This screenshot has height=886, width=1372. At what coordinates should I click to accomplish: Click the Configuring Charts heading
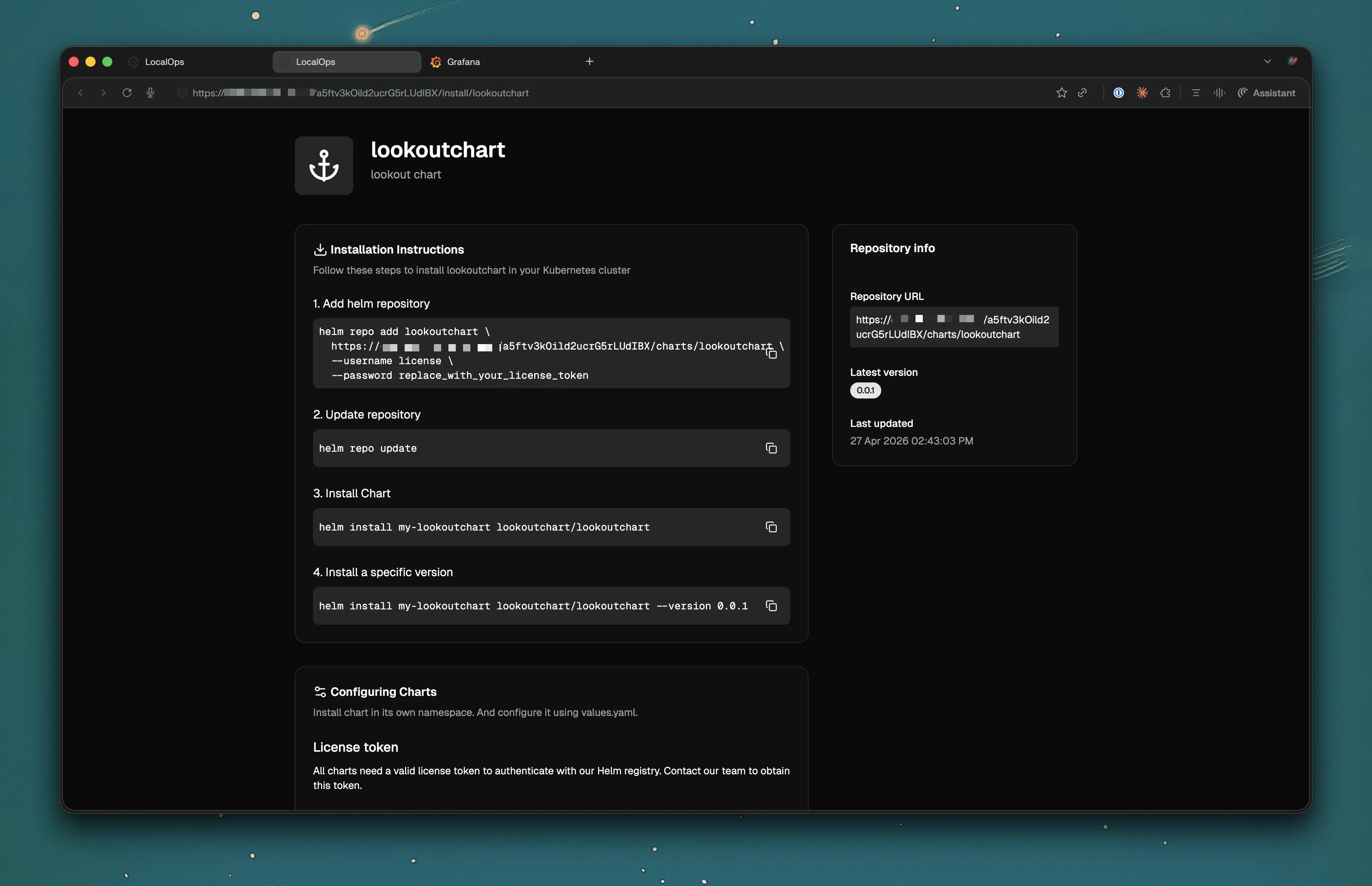(383, 692)
